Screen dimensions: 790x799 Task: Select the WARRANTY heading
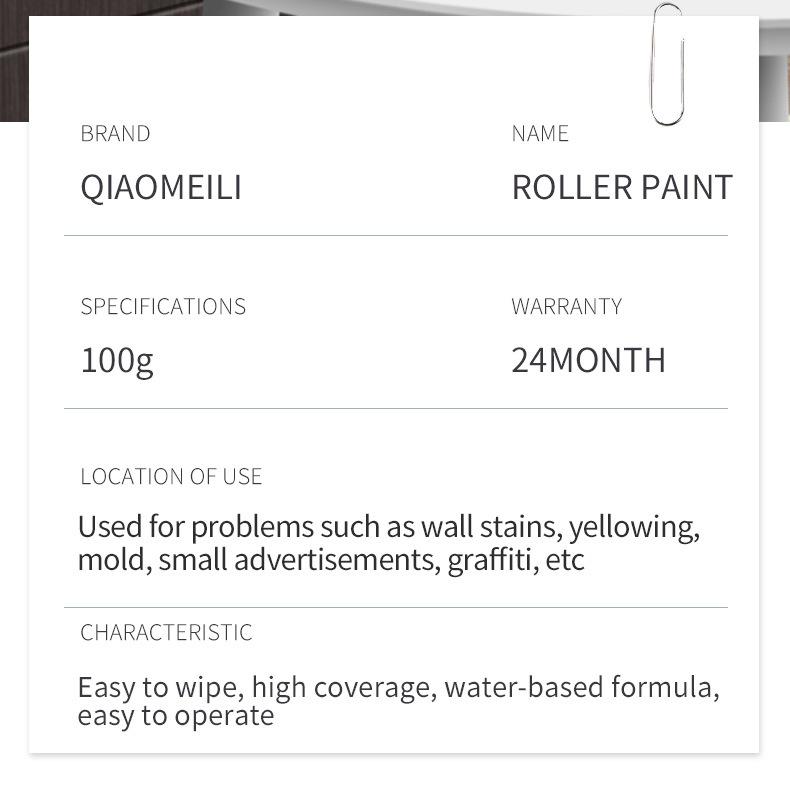567,306
